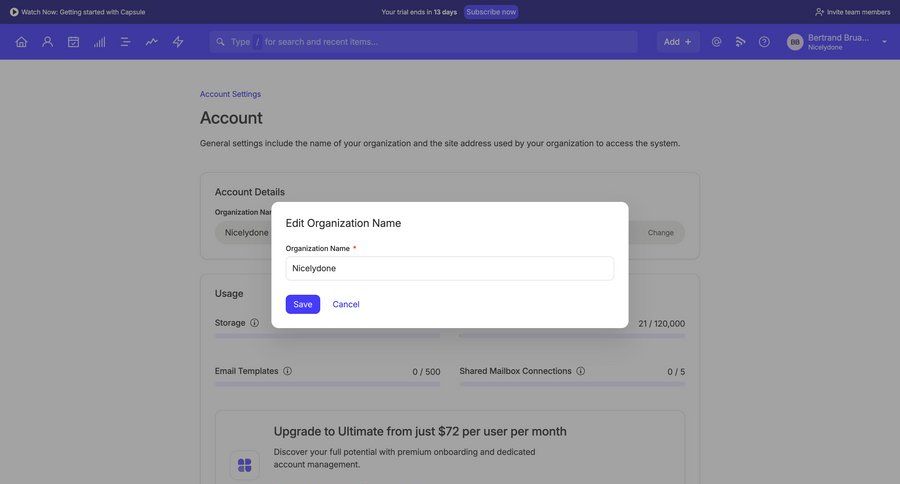This screenshot has width=900, height=484.
Task: Click the Subscribe now button
Action: click(491, 12)
